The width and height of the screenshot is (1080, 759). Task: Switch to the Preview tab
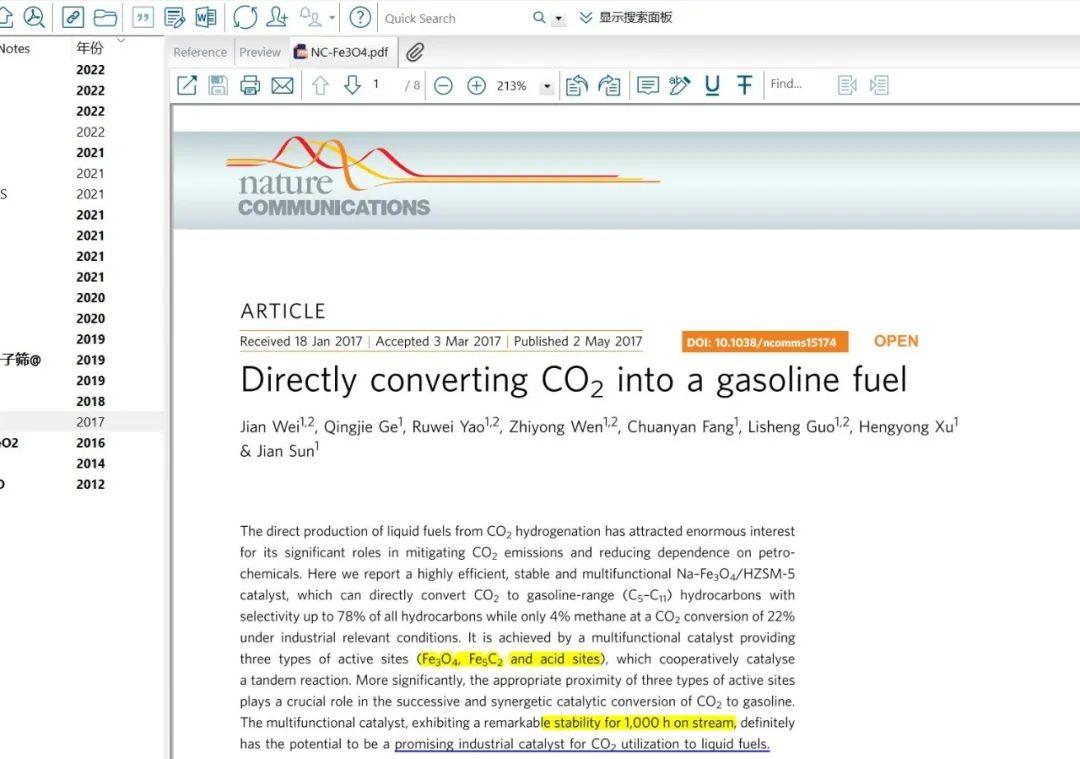260,52
